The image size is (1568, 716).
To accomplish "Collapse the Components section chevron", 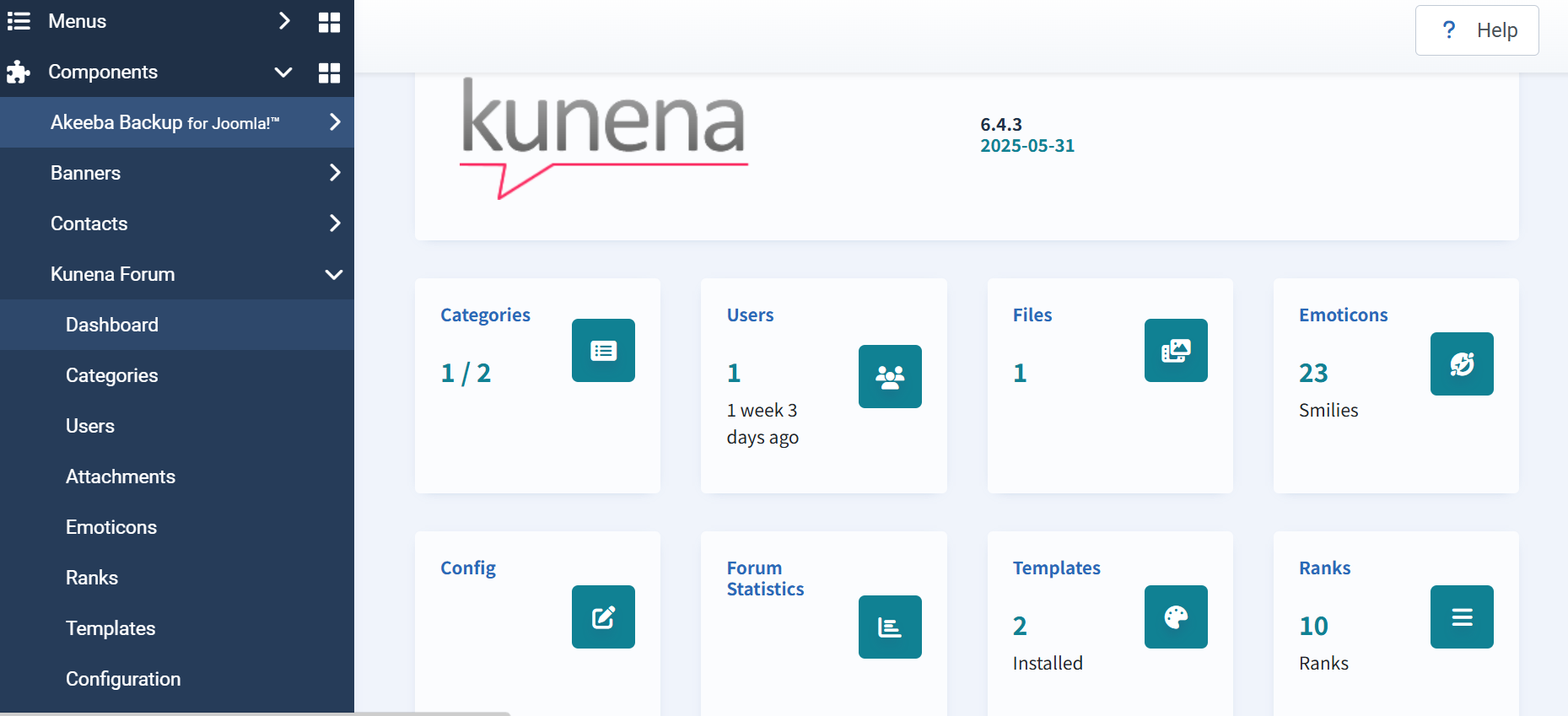I will 283,73.
